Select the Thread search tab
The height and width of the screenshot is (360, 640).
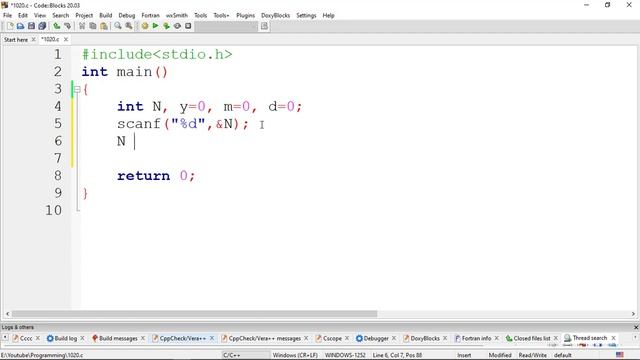(590, 338)
